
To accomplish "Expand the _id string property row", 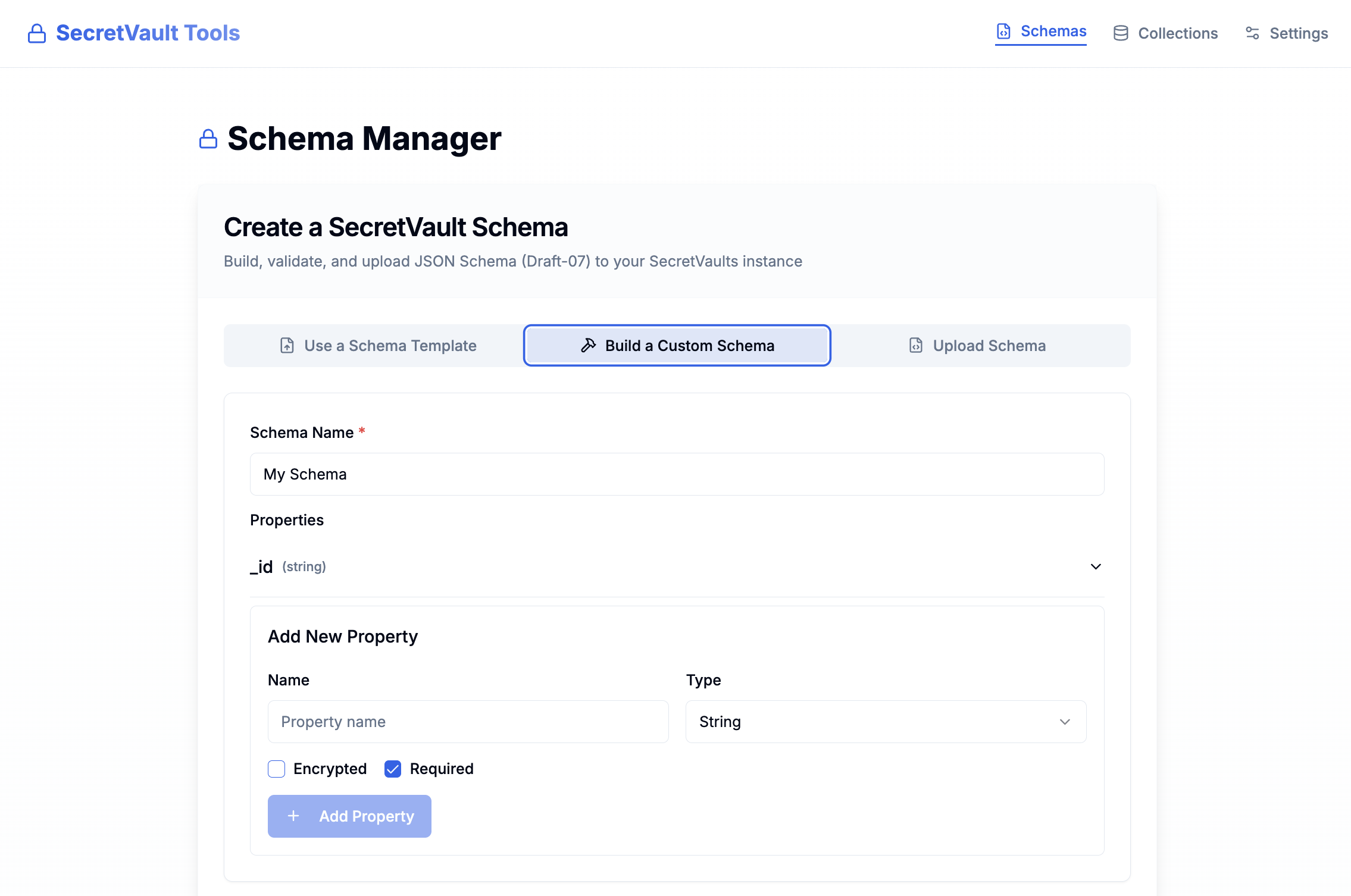I will [1095, 566].
